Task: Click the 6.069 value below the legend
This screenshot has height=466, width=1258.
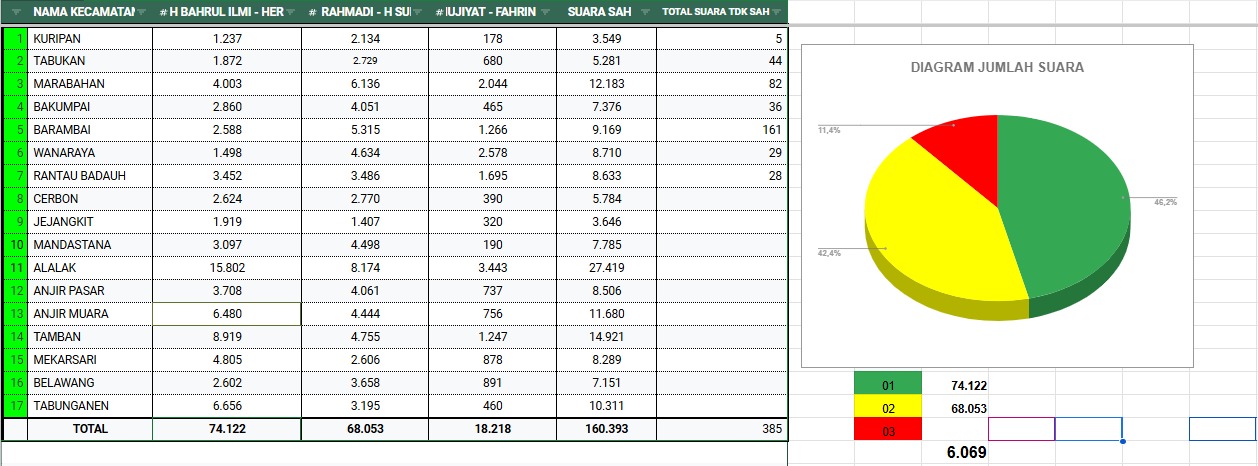Action: coord(966,453)
